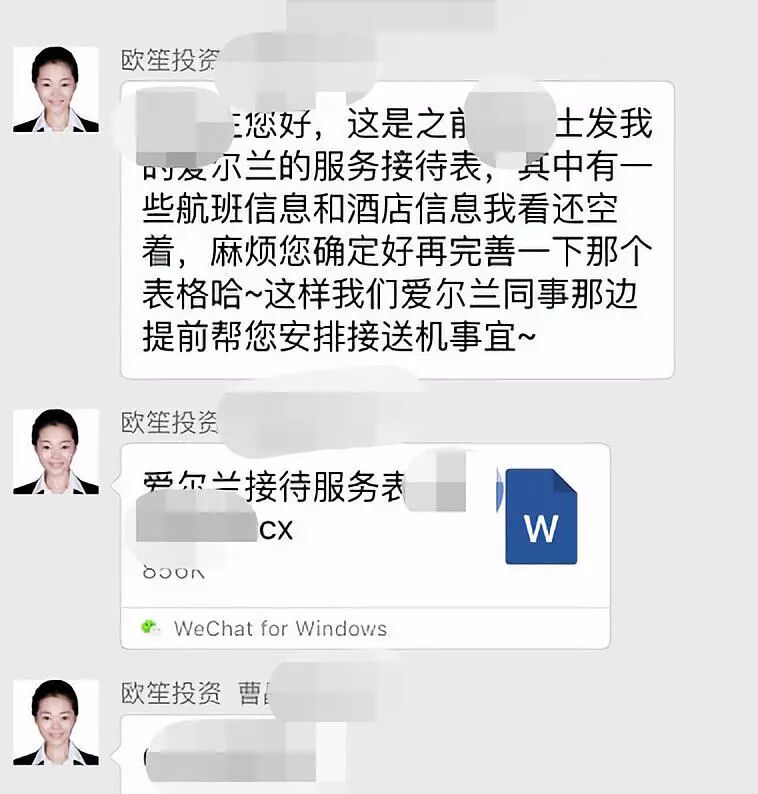Click the file extension text ending in CX
This screenshot has height=794, width=758.
click(276, 530)
